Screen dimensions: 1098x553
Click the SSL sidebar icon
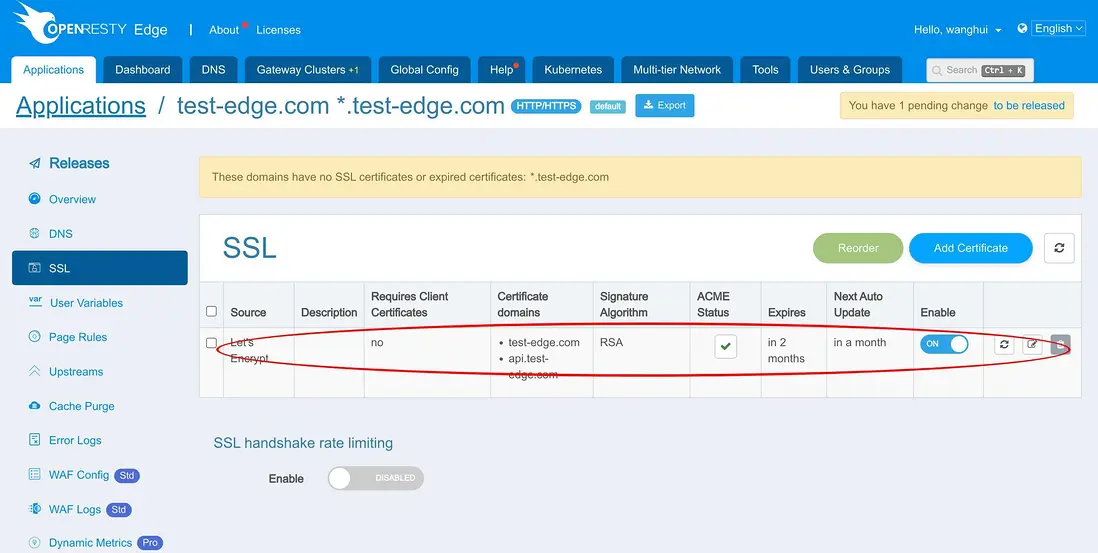tap(34, 268)
